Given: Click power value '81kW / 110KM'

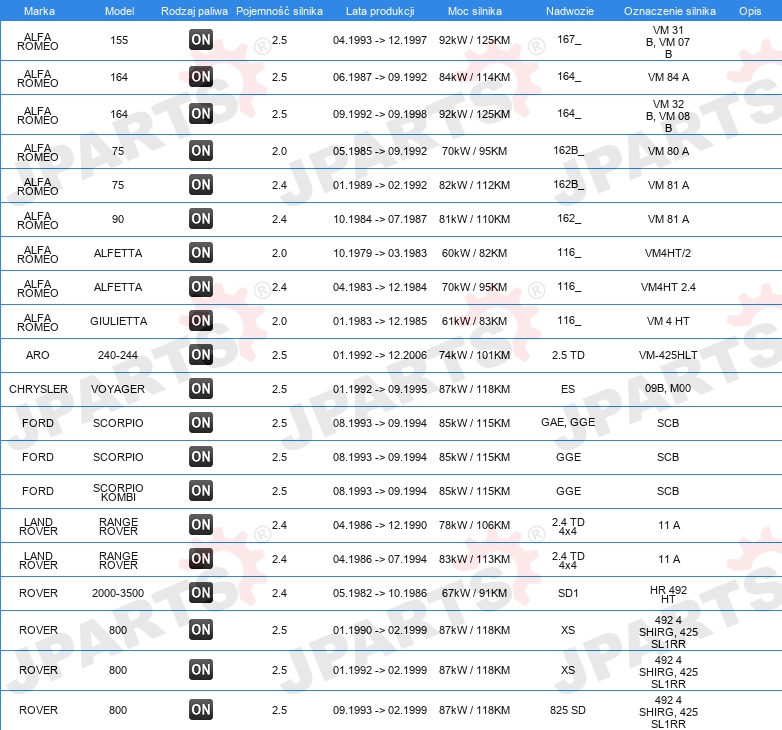Looking at the screenshot, I should coord(474,219).
